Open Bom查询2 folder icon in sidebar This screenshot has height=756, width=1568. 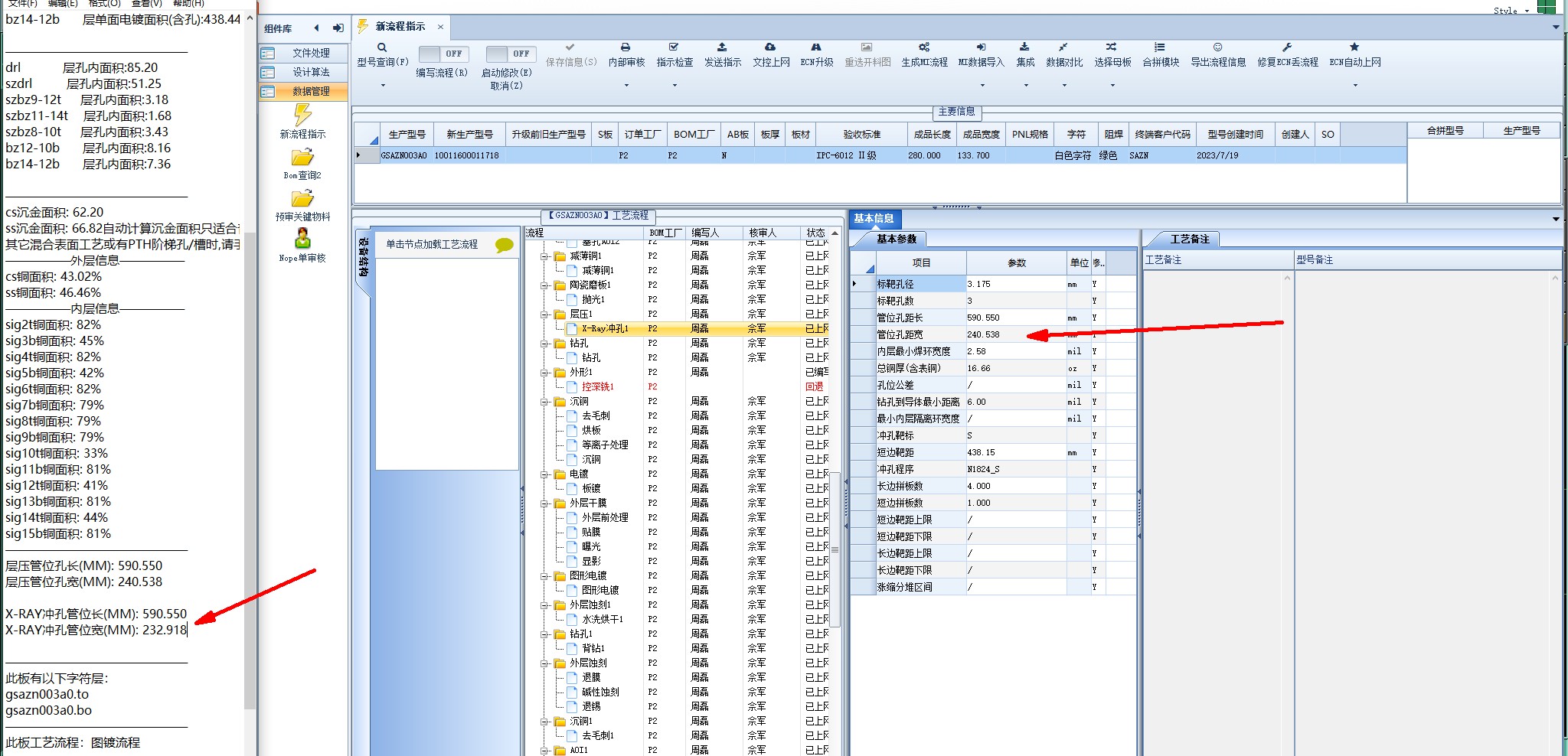[x=302, y=158]
